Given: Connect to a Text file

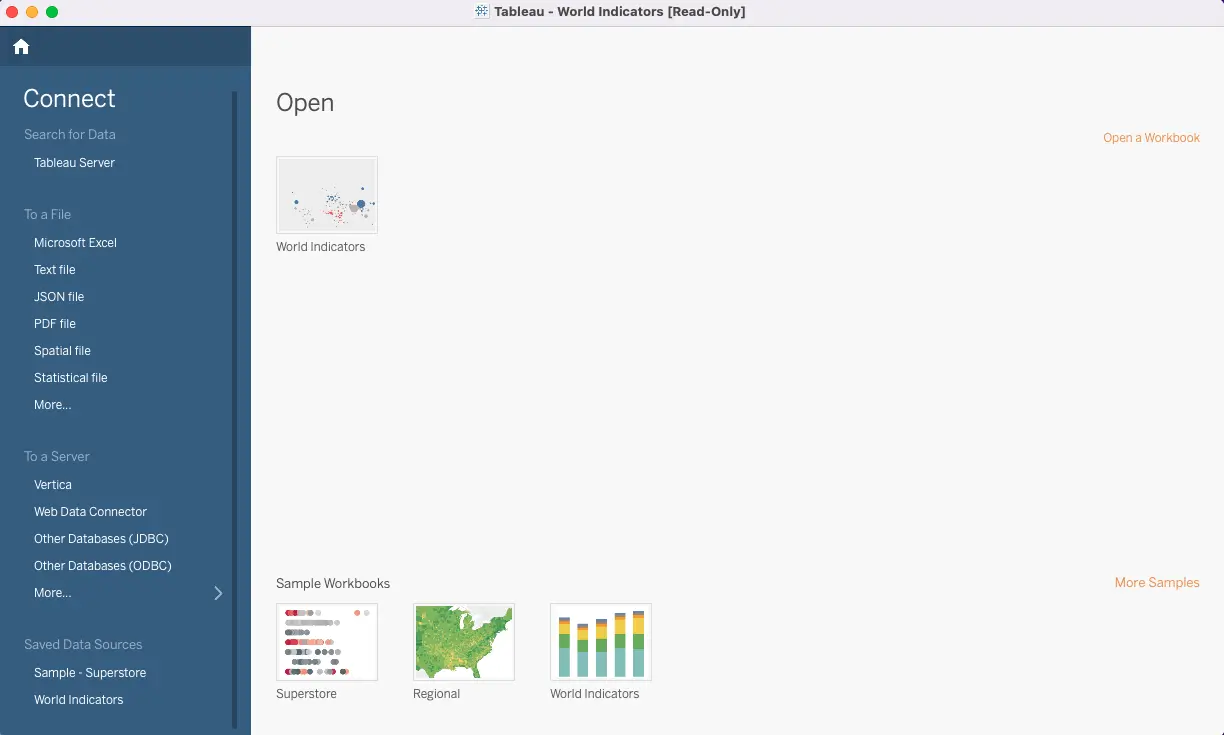Looking at the screenshot, I should 54,269.
